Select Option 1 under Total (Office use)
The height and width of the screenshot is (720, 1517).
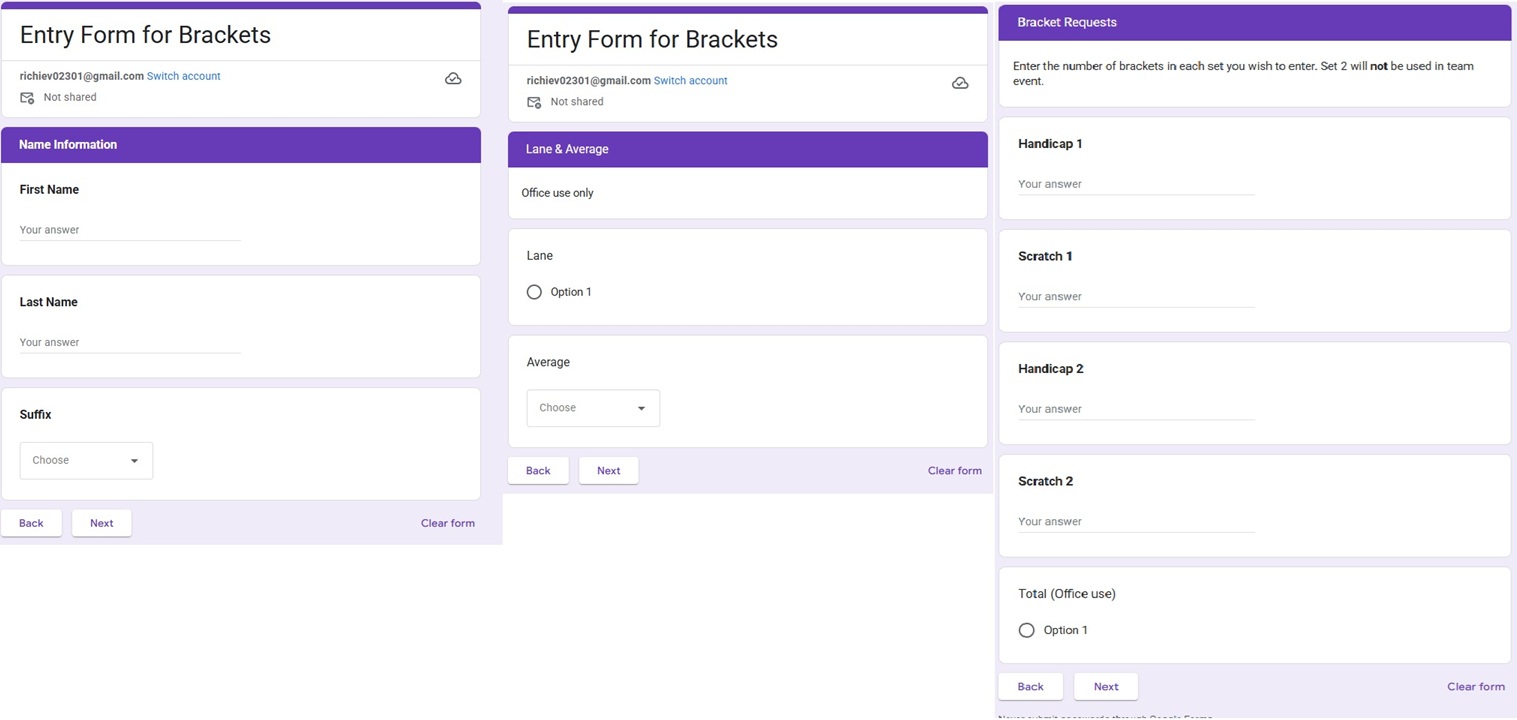tap(1026, 630)
